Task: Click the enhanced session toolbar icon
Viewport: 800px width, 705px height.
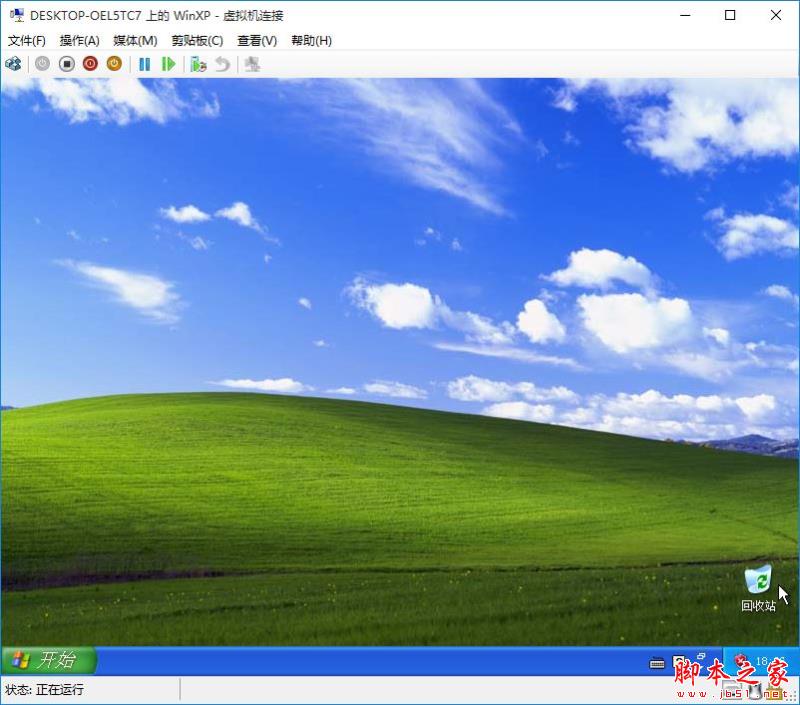Action: pyautogui.click(x=252, y=64)
